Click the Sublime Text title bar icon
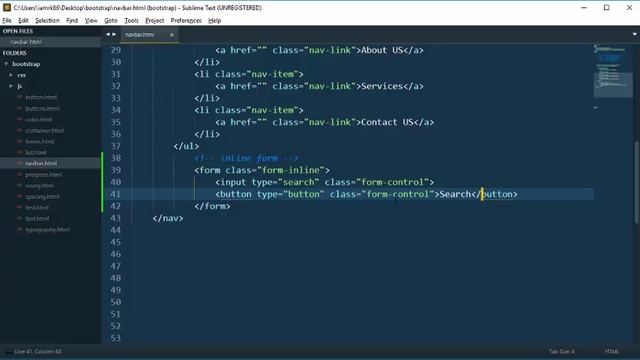The width and height of the screenshot is (640, 360). tap(7, 7)
